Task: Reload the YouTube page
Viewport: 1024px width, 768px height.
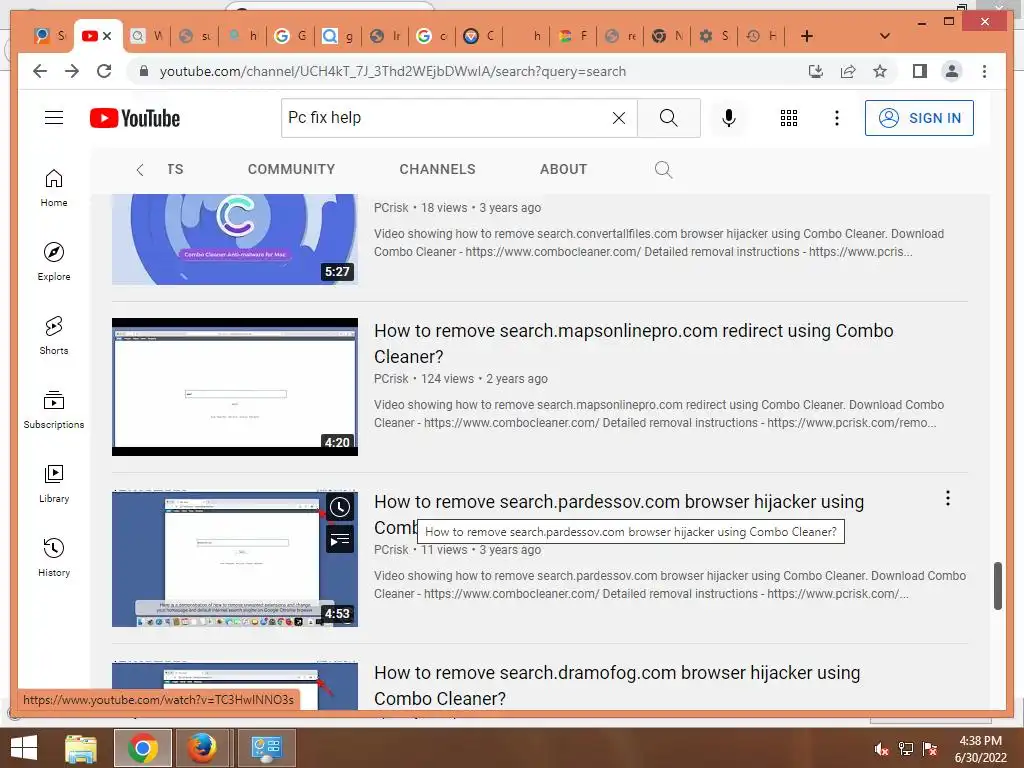Action: [x=104, y=71]
